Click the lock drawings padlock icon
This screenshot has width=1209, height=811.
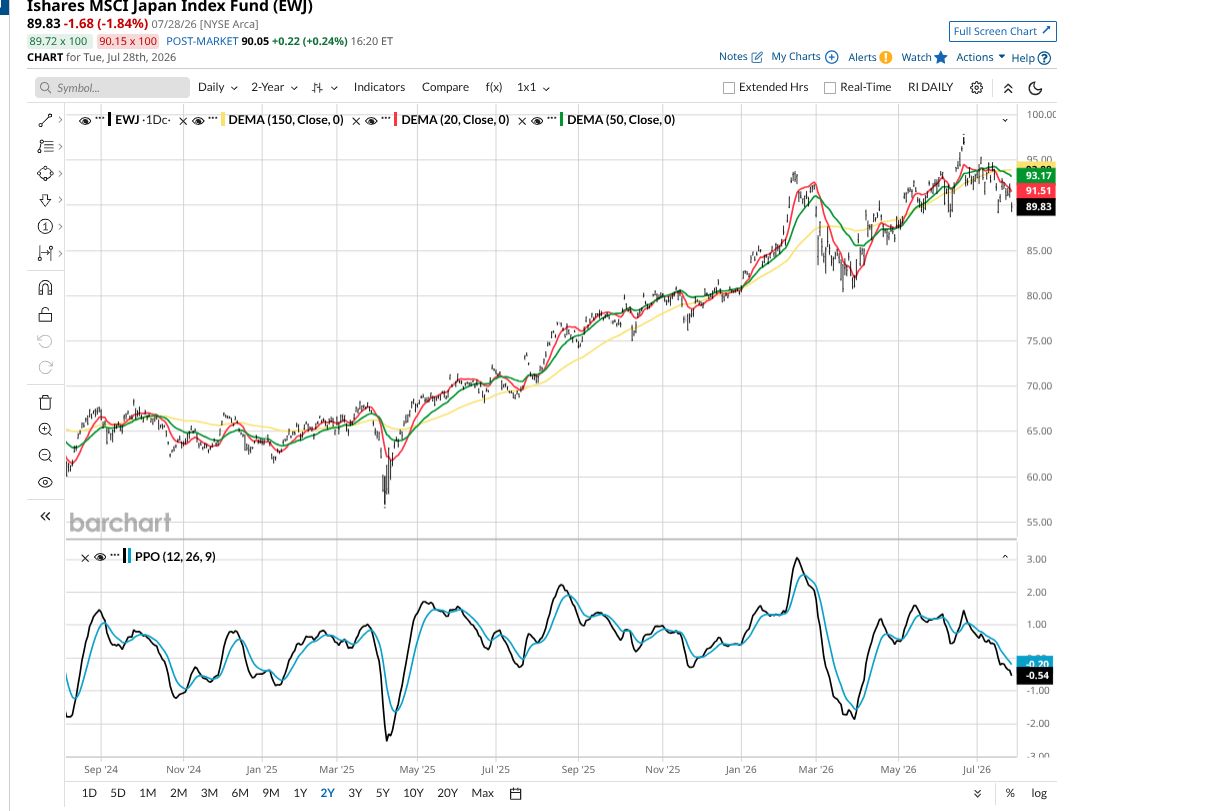pos(45,315)
